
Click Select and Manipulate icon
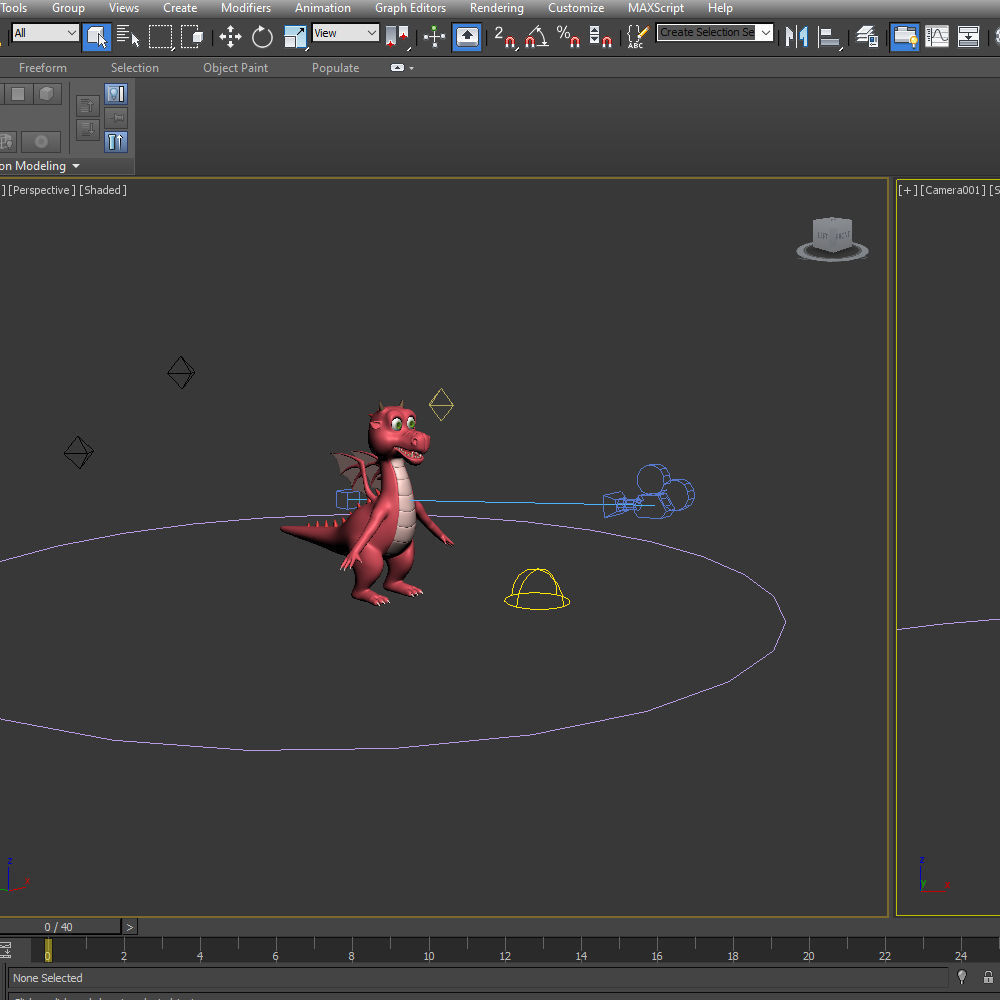pos(434,36)
